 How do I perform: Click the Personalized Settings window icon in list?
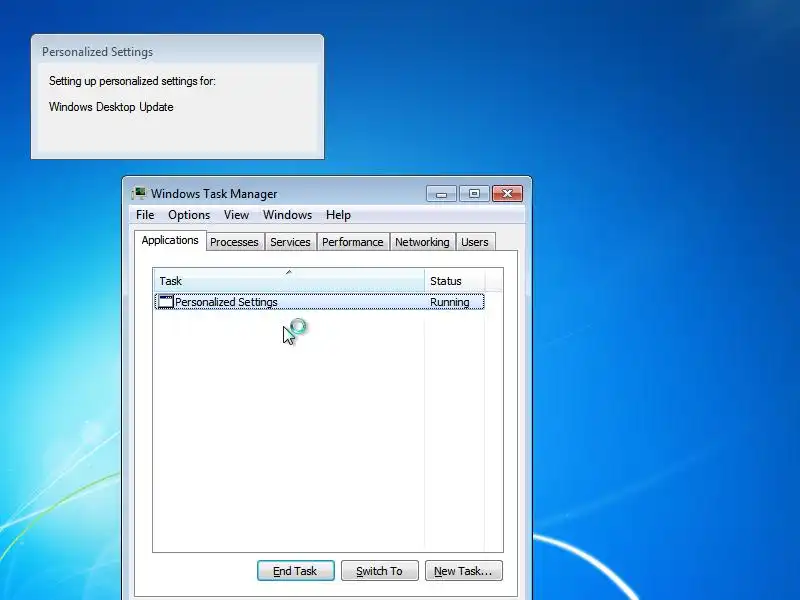[166, 302]
